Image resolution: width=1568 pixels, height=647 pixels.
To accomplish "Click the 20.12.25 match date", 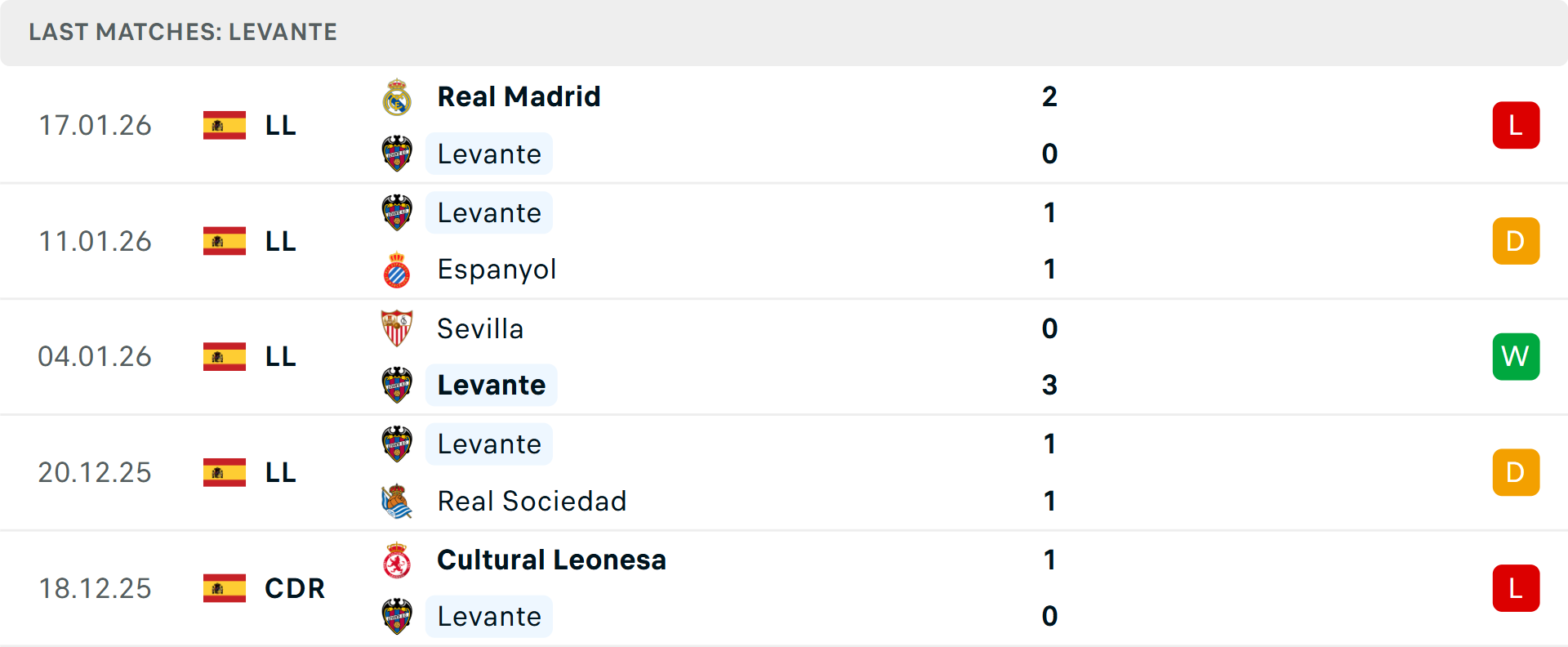I will click(x=95, y=473).
